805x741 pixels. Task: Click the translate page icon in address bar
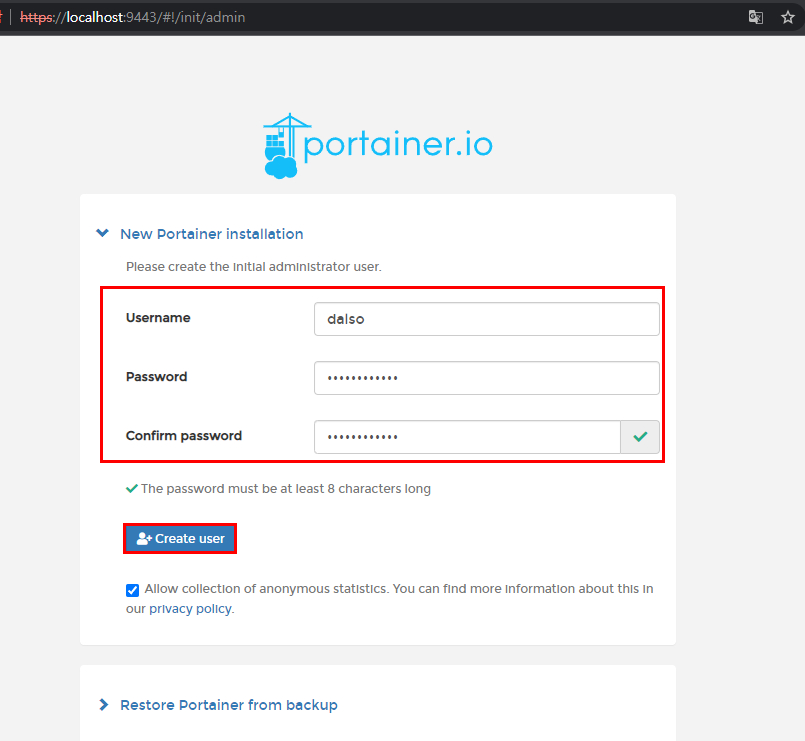click(756, 17)
